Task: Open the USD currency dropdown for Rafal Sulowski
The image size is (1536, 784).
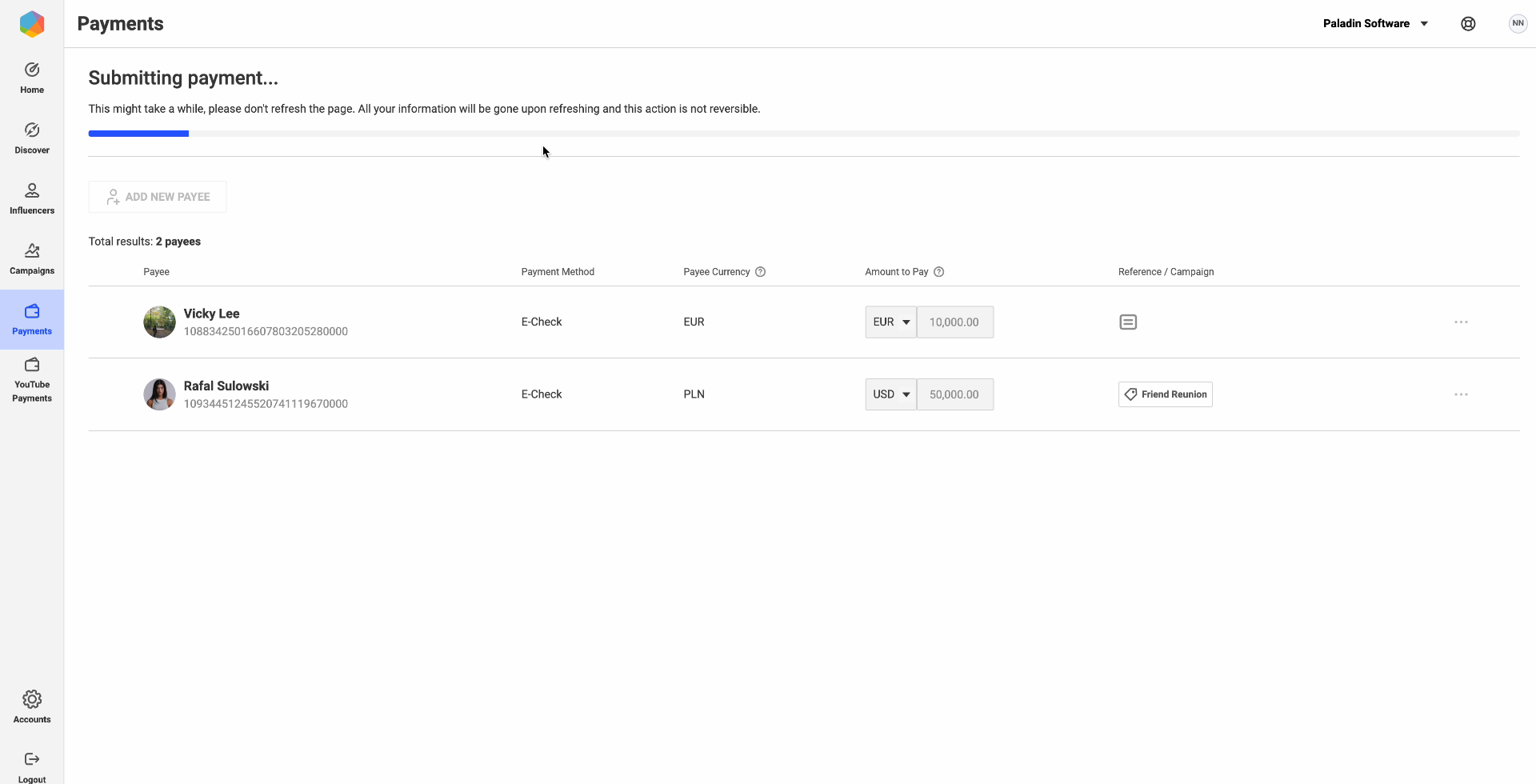Action: pos(890,394)
